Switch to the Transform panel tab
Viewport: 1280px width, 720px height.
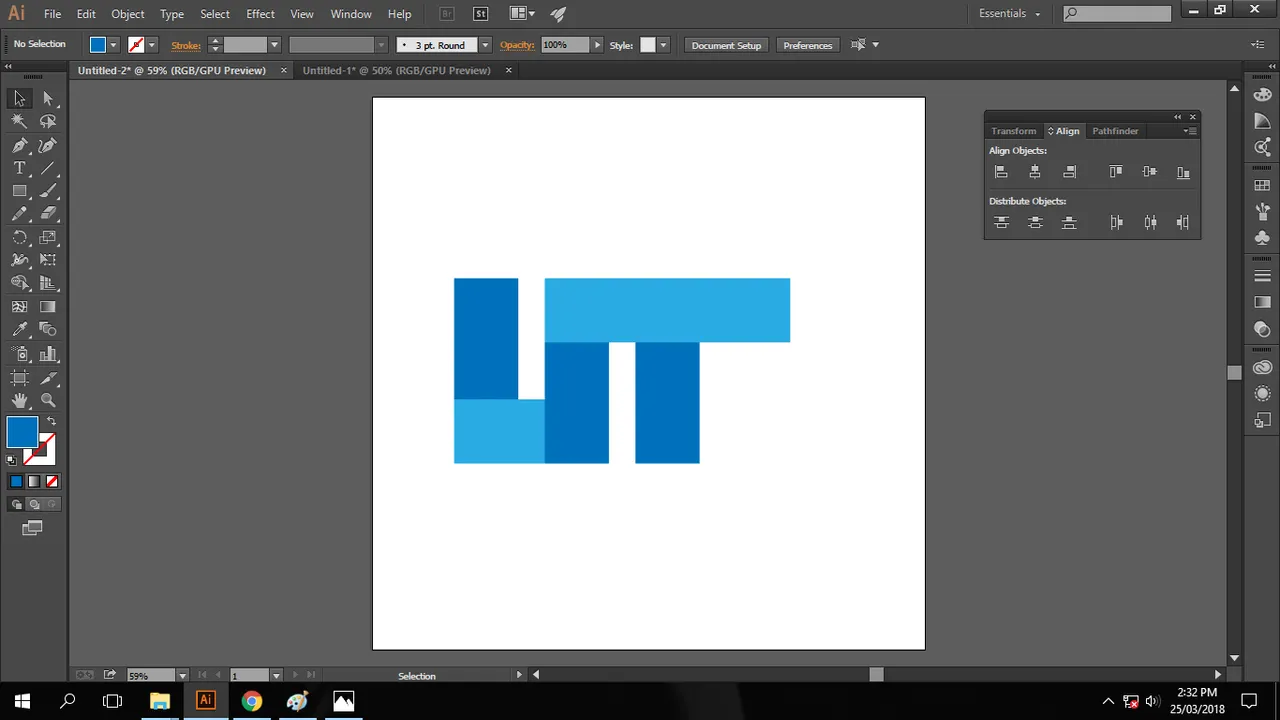[x=1014, y=131]
